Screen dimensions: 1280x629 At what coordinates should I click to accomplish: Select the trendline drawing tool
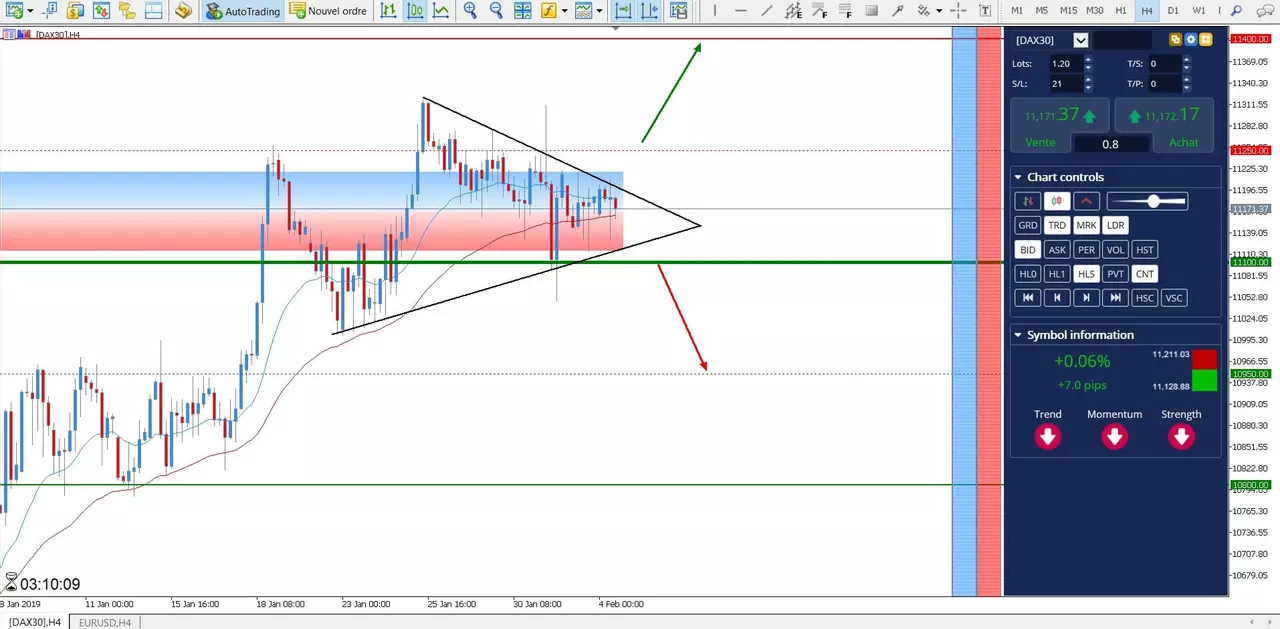tap(767, 11)
